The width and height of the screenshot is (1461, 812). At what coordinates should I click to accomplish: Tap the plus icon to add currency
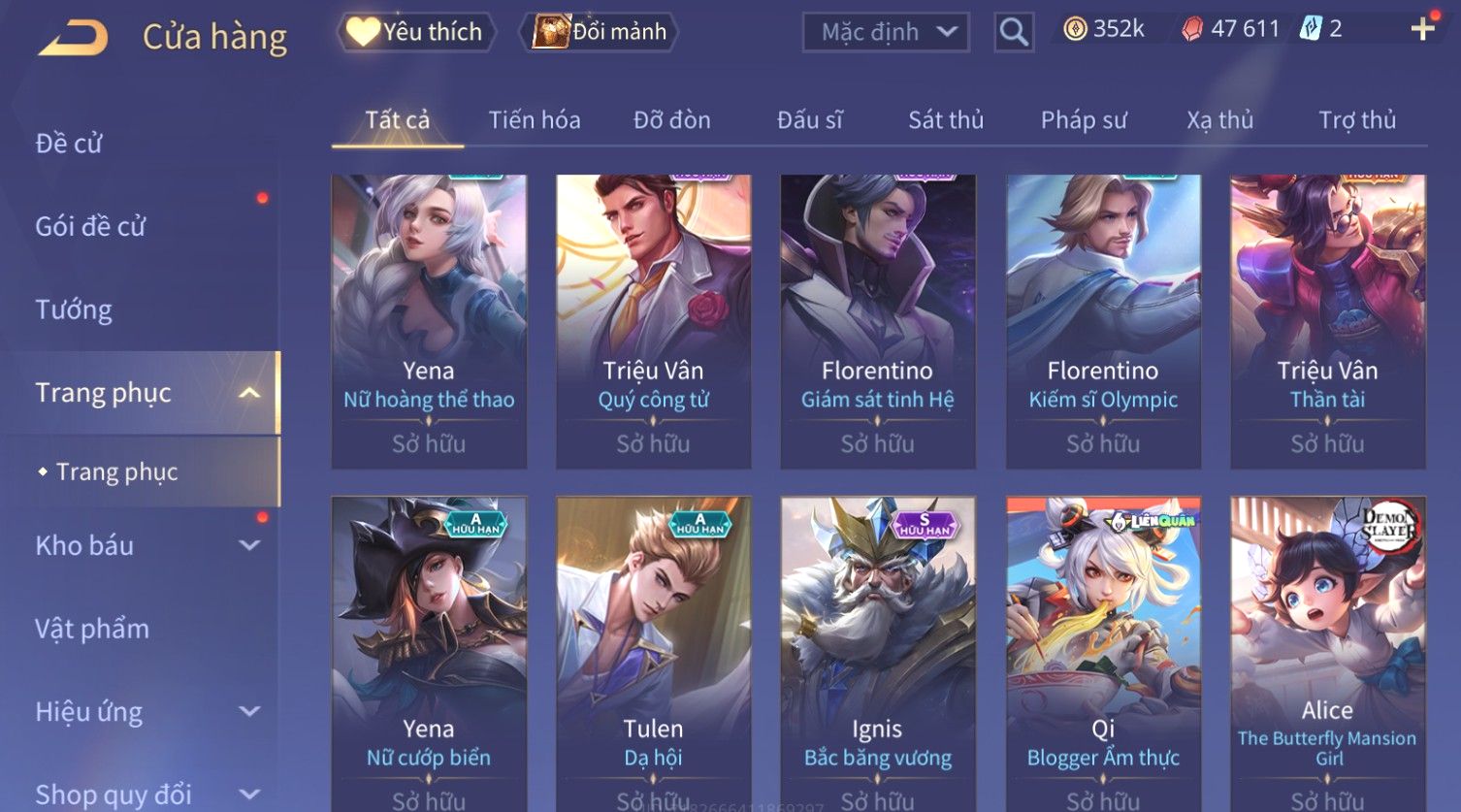pyautogui.click(x=1422, y=29)
